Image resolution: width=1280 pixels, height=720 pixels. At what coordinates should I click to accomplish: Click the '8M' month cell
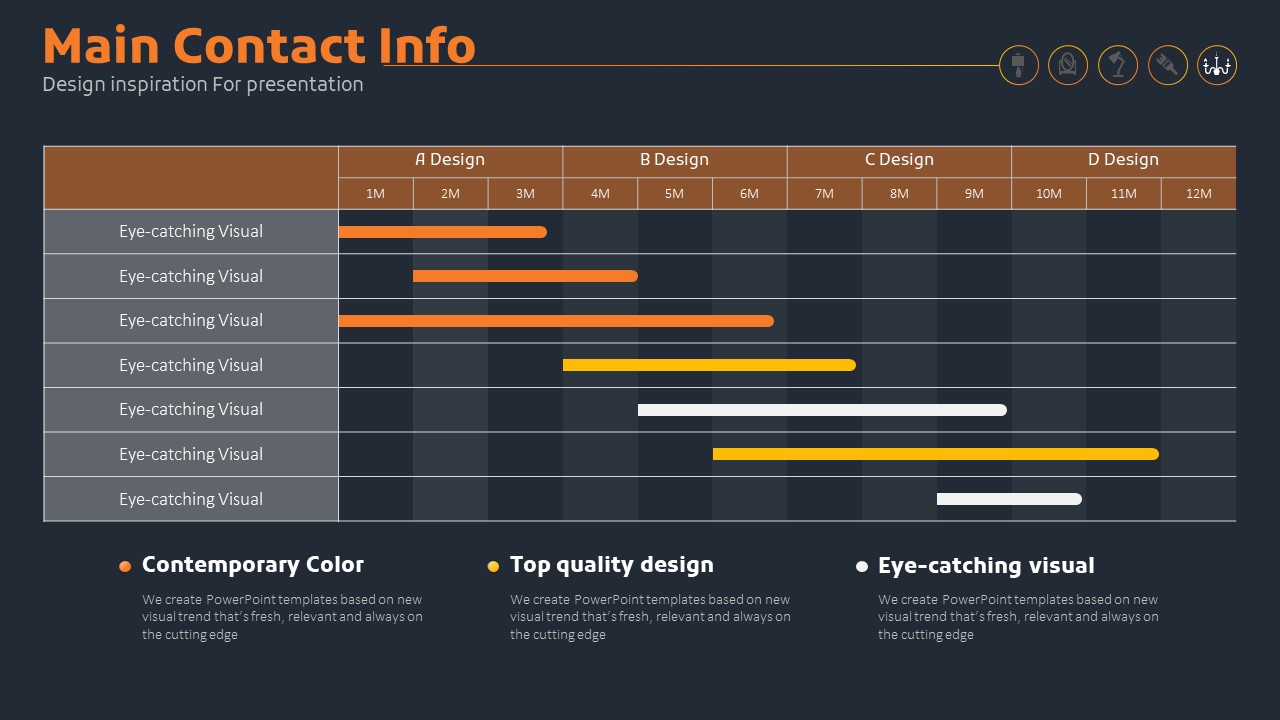click(900, 193)
